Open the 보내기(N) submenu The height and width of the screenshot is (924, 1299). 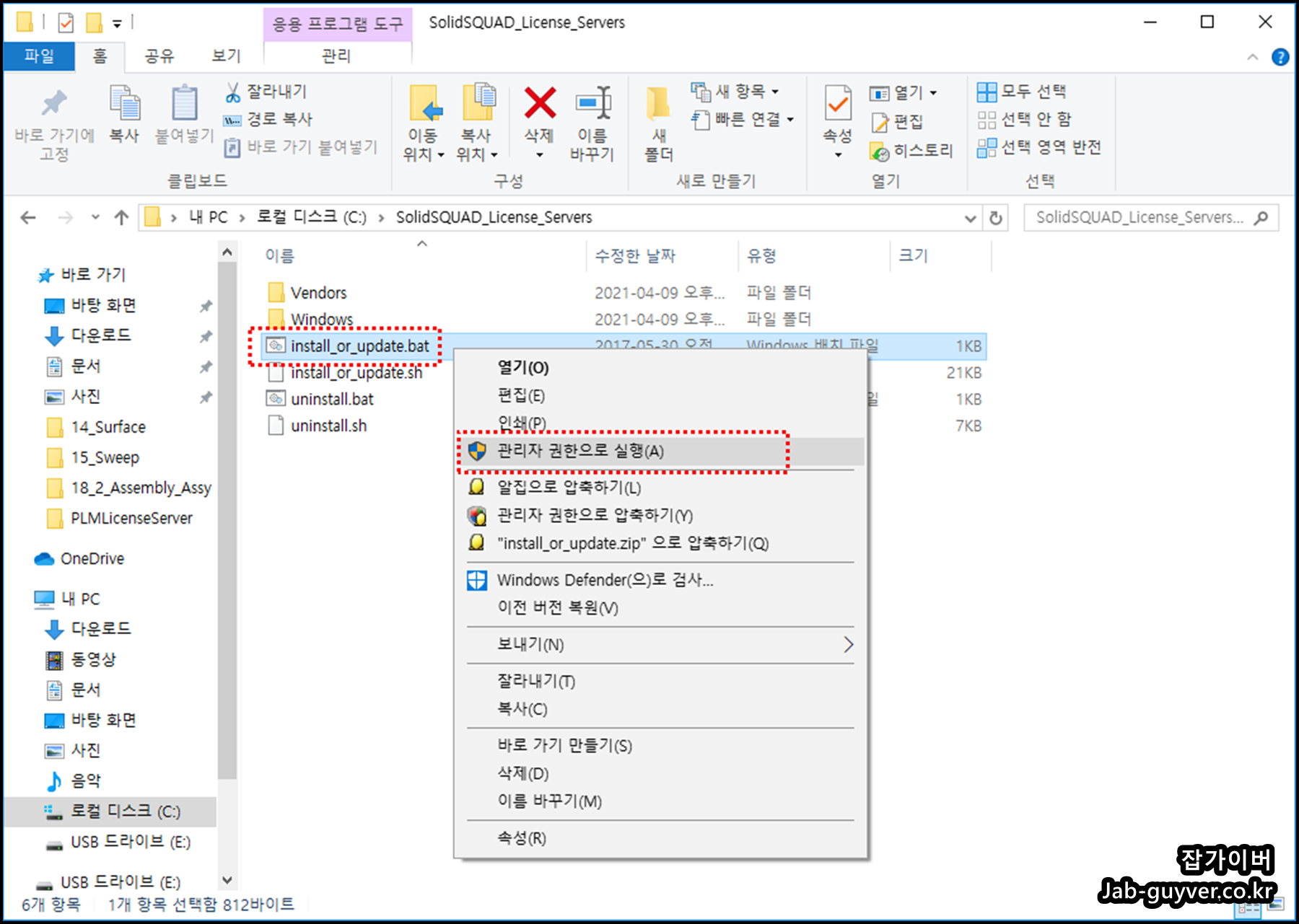click(660, 645)
